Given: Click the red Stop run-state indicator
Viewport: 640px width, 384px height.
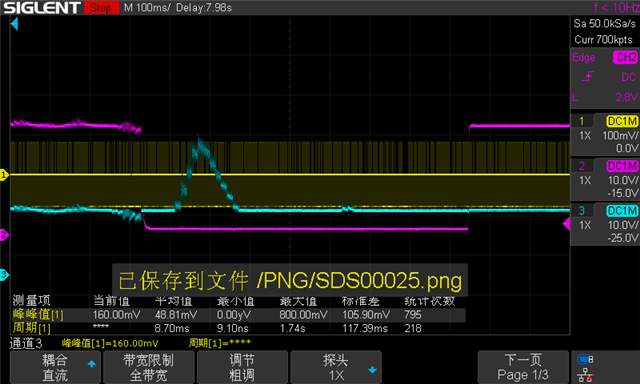Looking at the screenshot, I should pyautogui.click(x=101, y=7).
